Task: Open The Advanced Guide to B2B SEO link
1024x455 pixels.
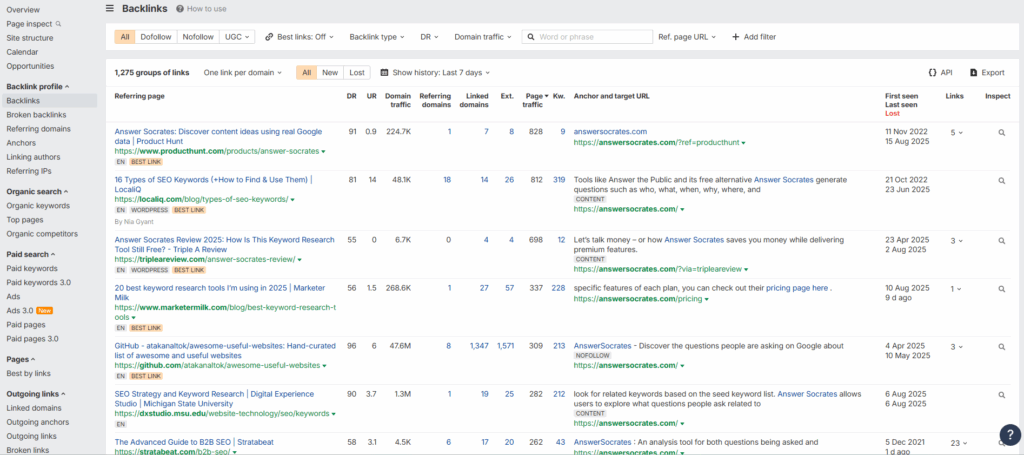Action: click(194, 442)
